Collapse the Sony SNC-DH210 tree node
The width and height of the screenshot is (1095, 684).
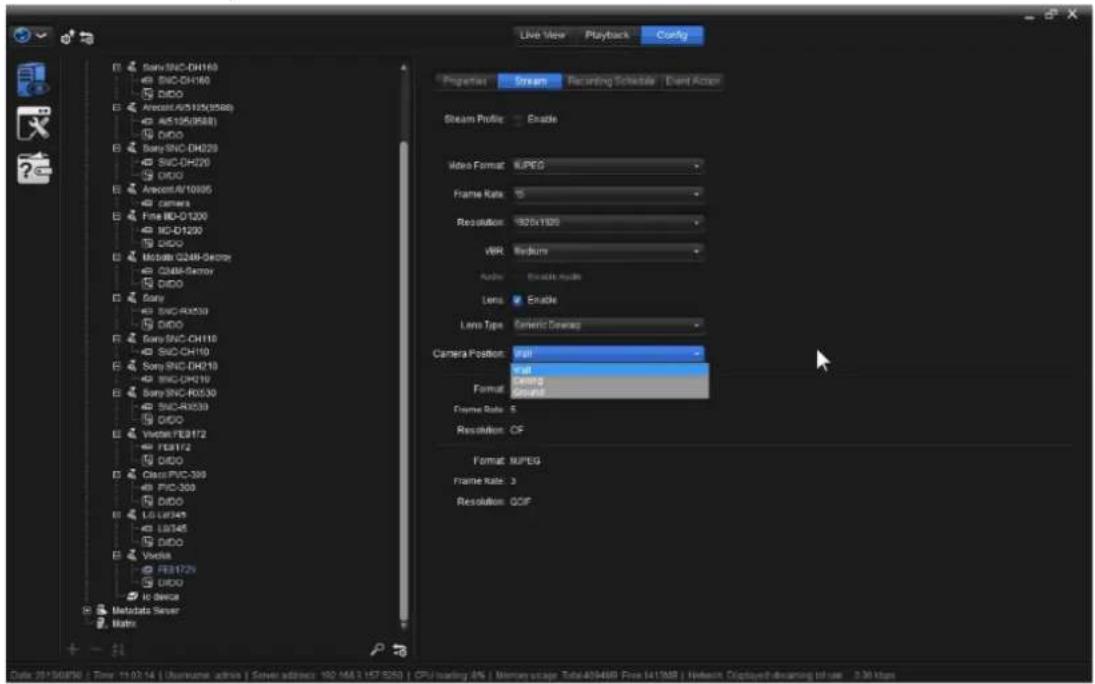[x=117, y=365]
